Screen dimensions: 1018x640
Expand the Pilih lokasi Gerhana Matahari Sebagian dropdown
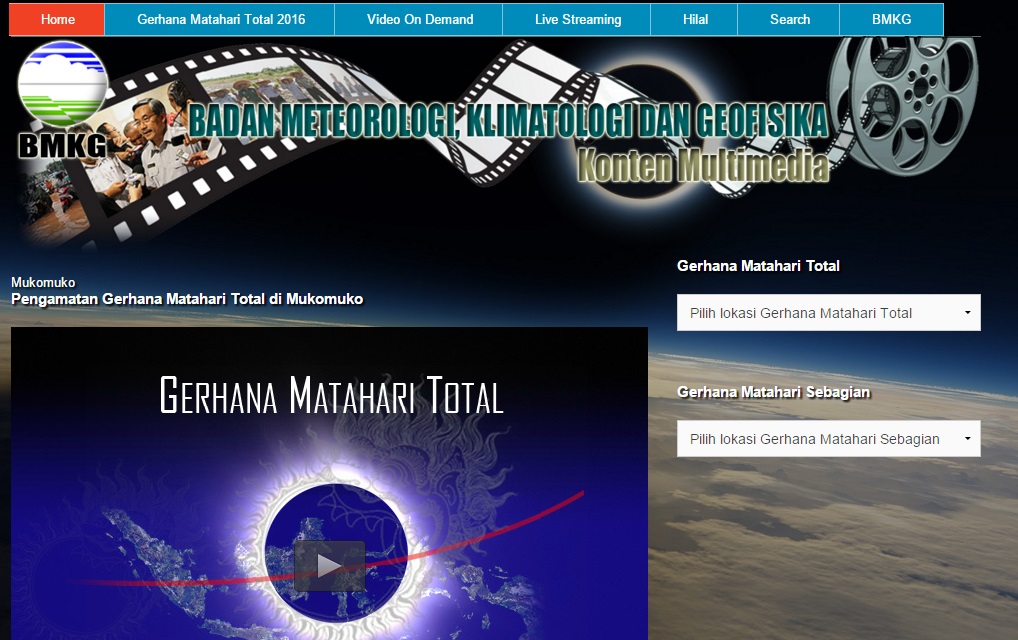click(x=828, y=439)
